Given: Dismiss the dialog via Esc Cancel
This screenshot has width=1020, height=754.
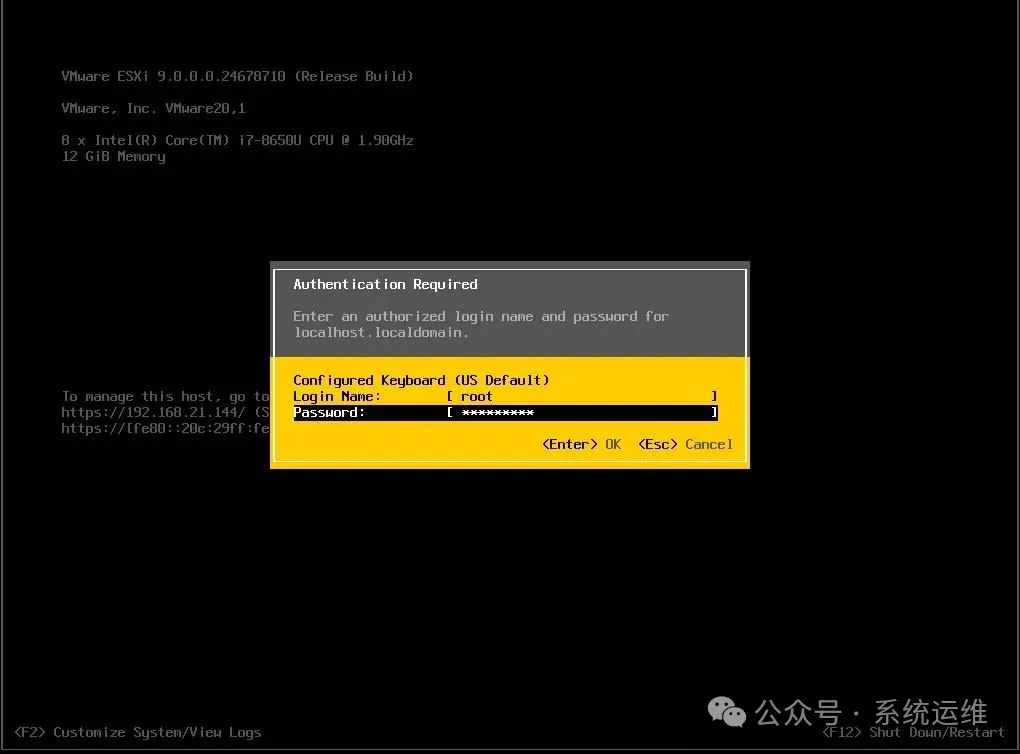Looking at the screenshot, I should (686, 444).
